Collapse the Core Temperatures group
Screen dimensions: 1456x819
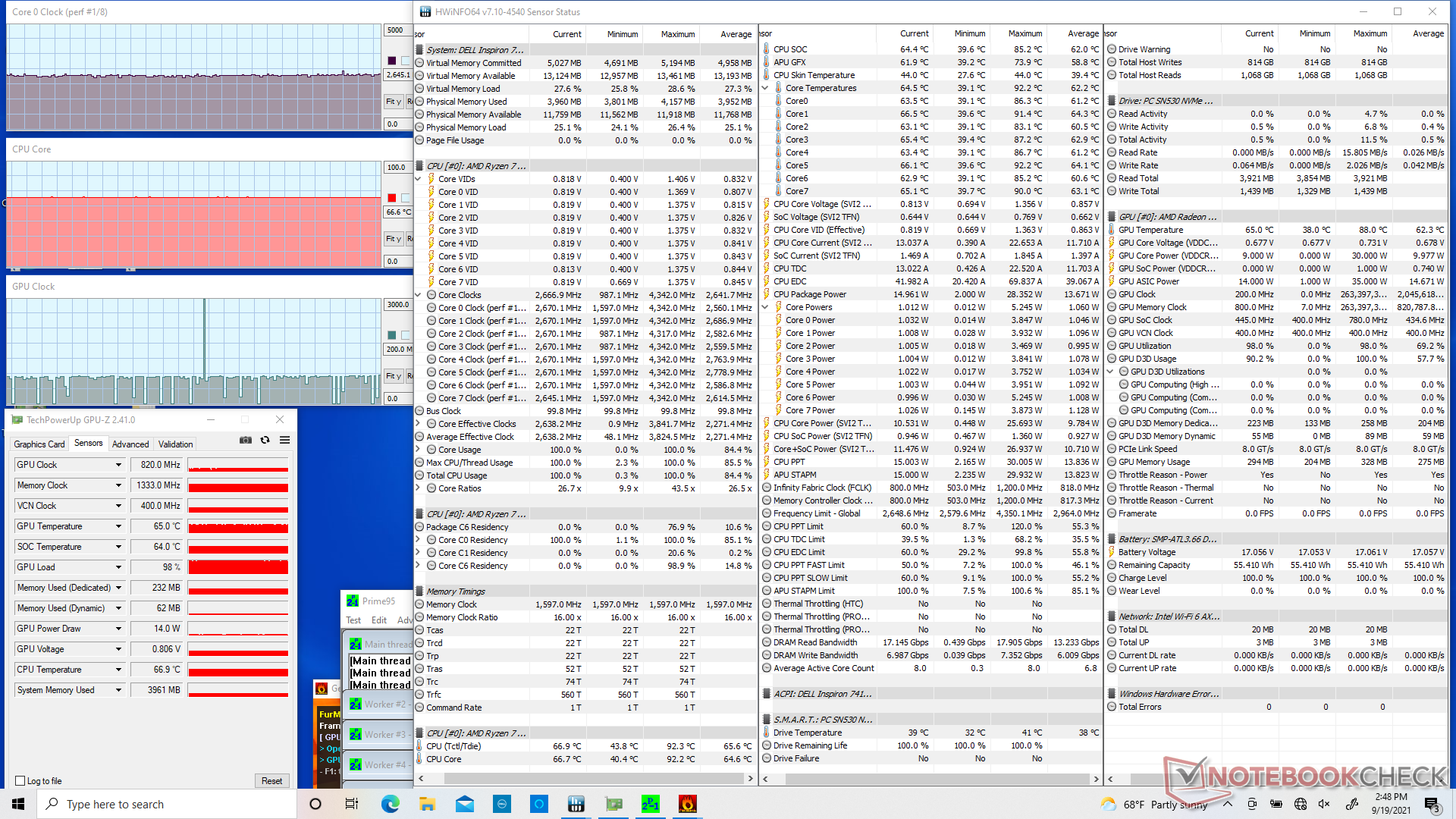(x=765, y=88)
